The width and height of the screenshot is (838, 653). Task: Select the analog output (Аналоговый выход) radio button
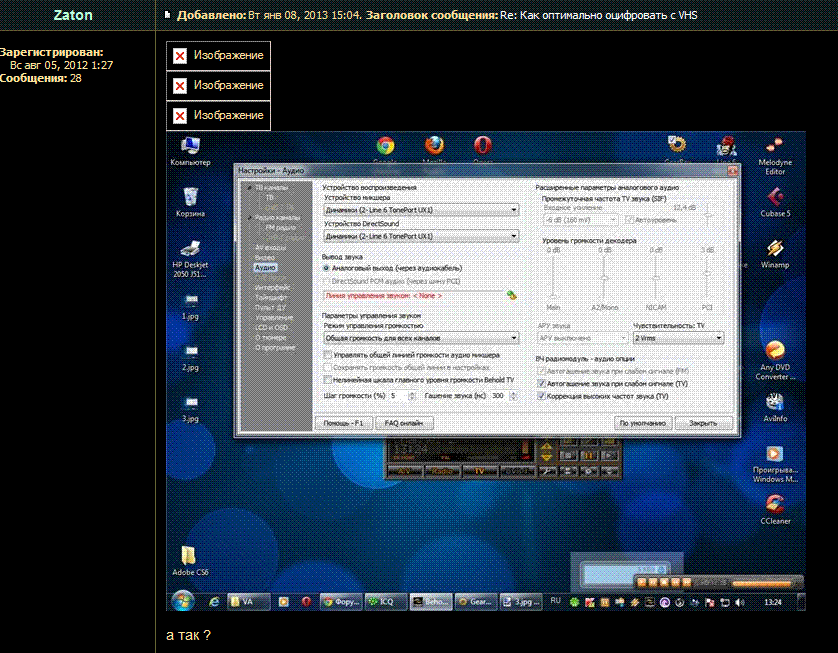tap(327, 268)
